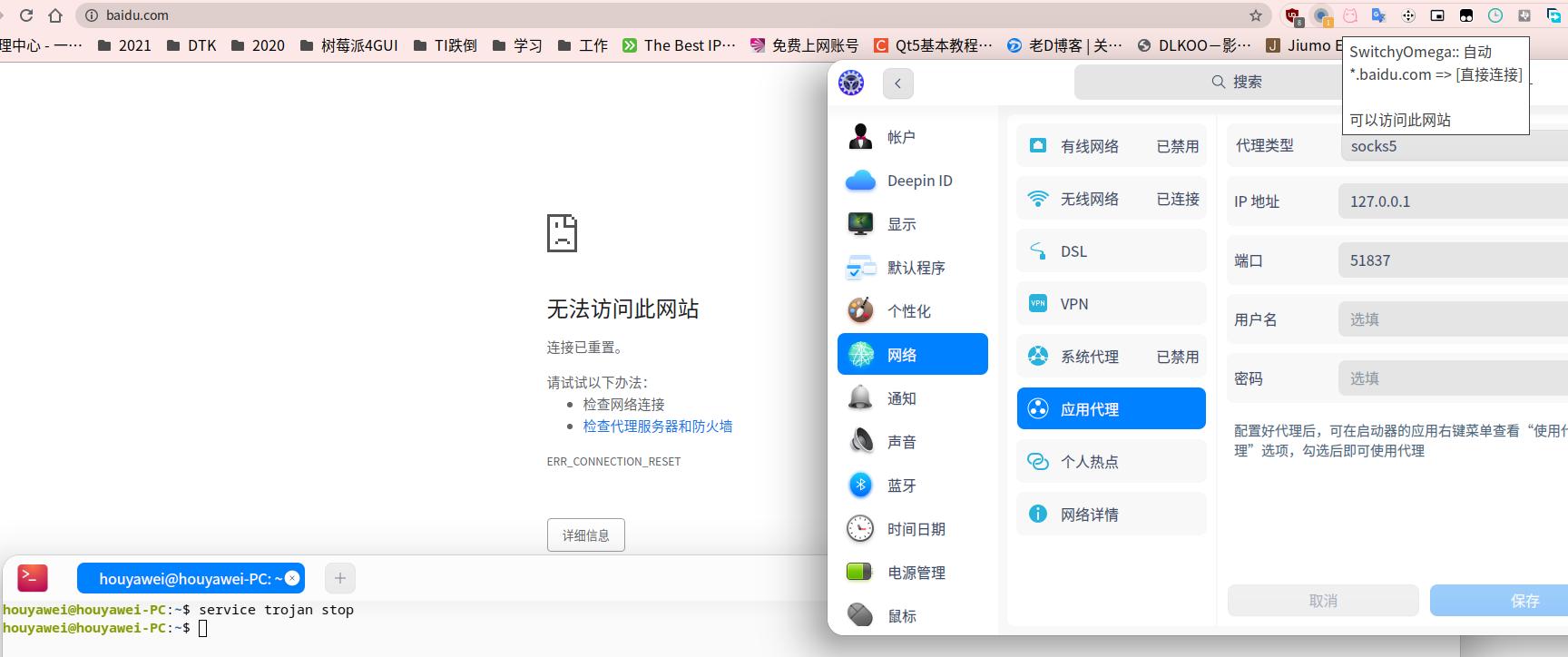
Task: Click the Control Center 搜索 box
Action: coord(1236,82)
